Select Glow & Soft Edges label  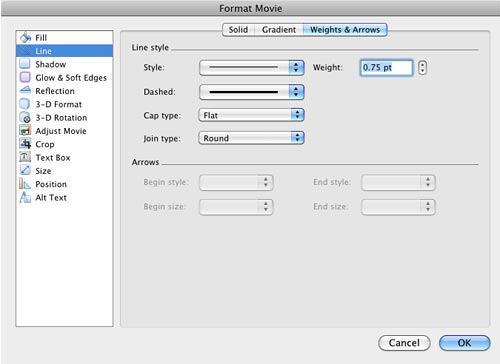click(x=71, y=78)
